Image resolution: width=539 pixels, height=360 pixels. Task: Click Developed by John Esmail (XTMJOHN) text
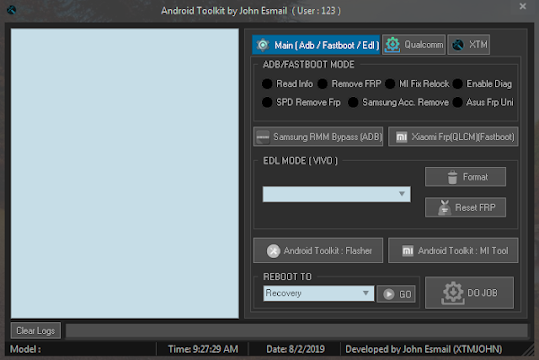[x=424, y=349]
